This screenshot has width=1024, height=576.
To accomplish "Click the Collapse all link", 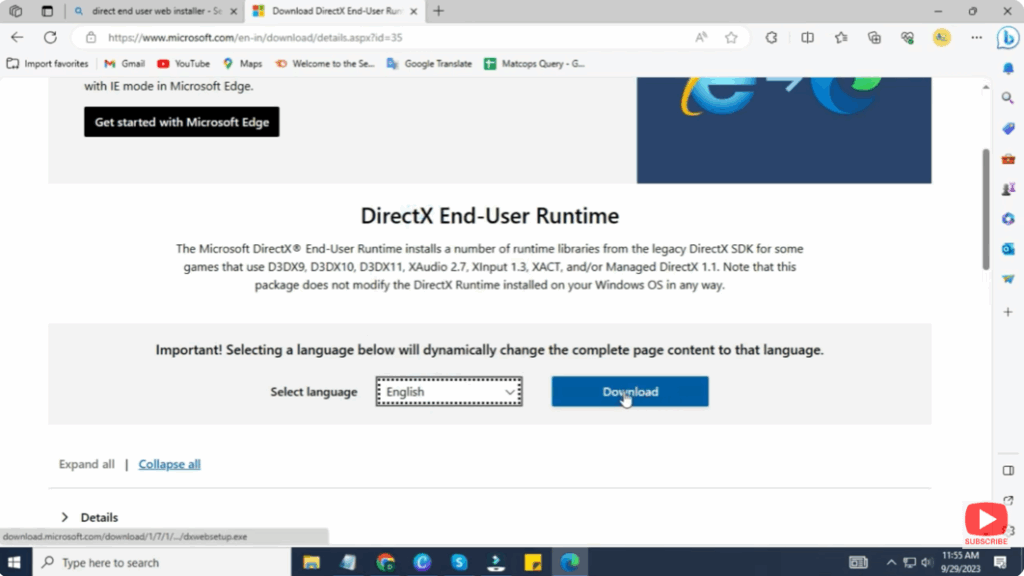I will click(169, 463).
